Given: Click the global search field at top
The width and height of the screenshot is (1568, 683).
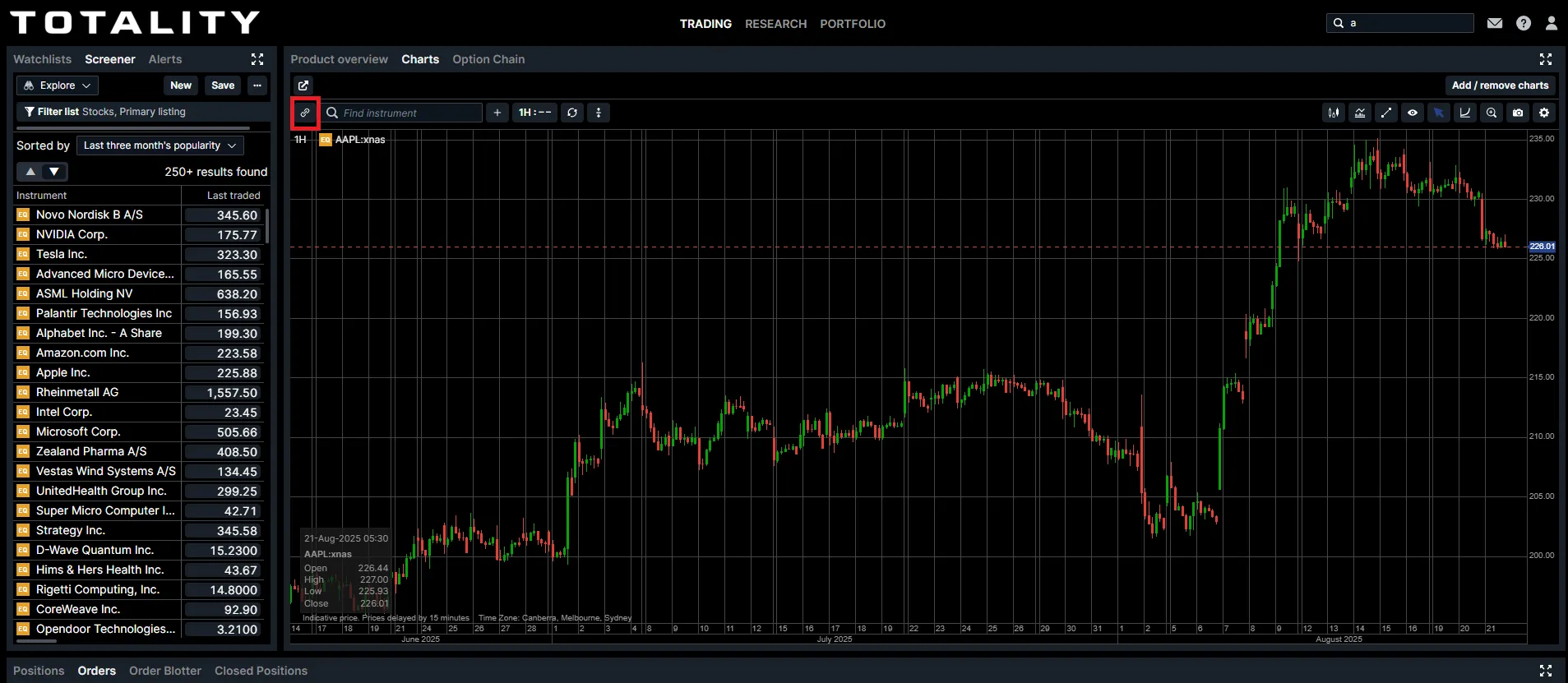Looking at the screenshot, I should coord(1400,23).
